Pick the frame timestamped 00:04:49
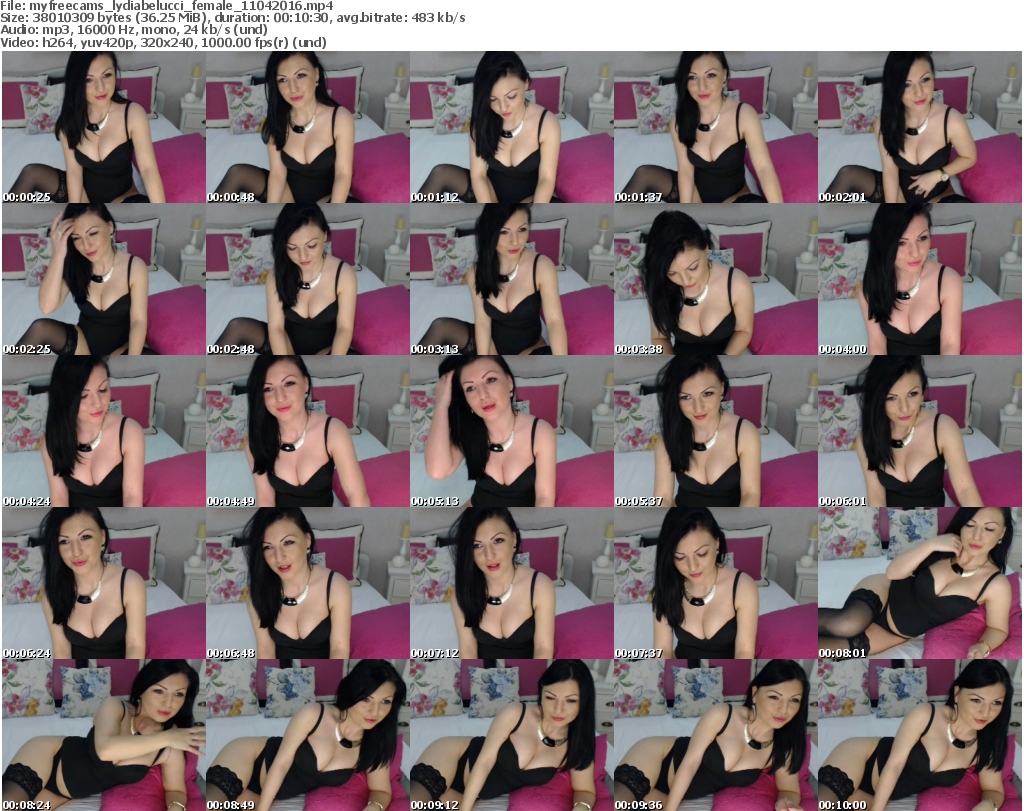 click(x=308, y=432)
